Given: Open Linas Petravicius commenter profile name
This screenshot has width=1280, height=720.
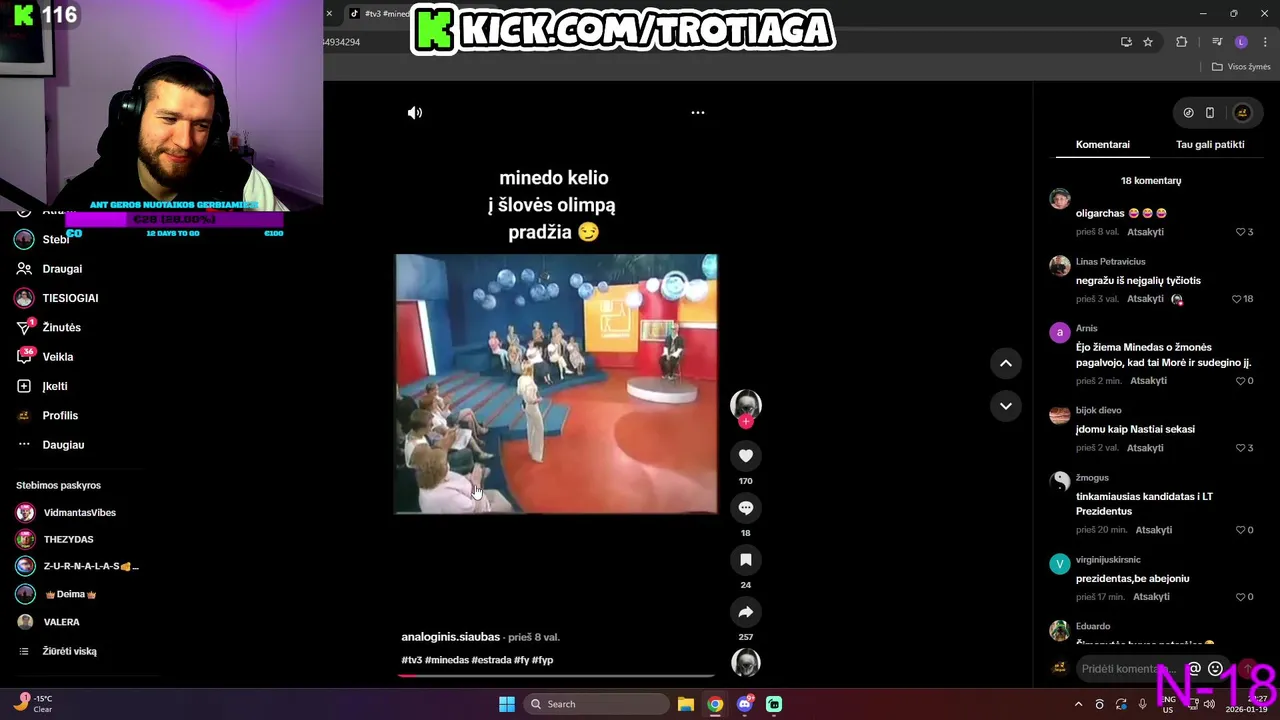Looking at the screenshot, I should 1110,262.
